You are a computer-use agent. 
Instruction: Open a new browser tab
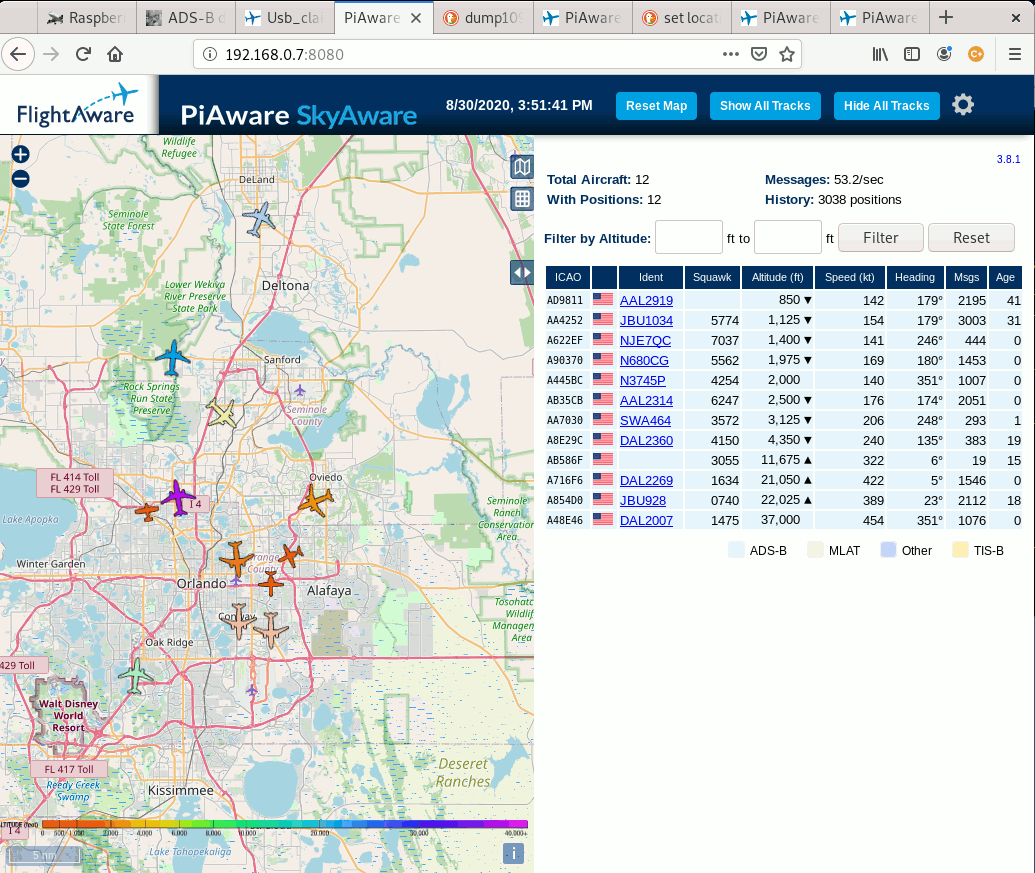pyautogui.click(x=946, y=17)
